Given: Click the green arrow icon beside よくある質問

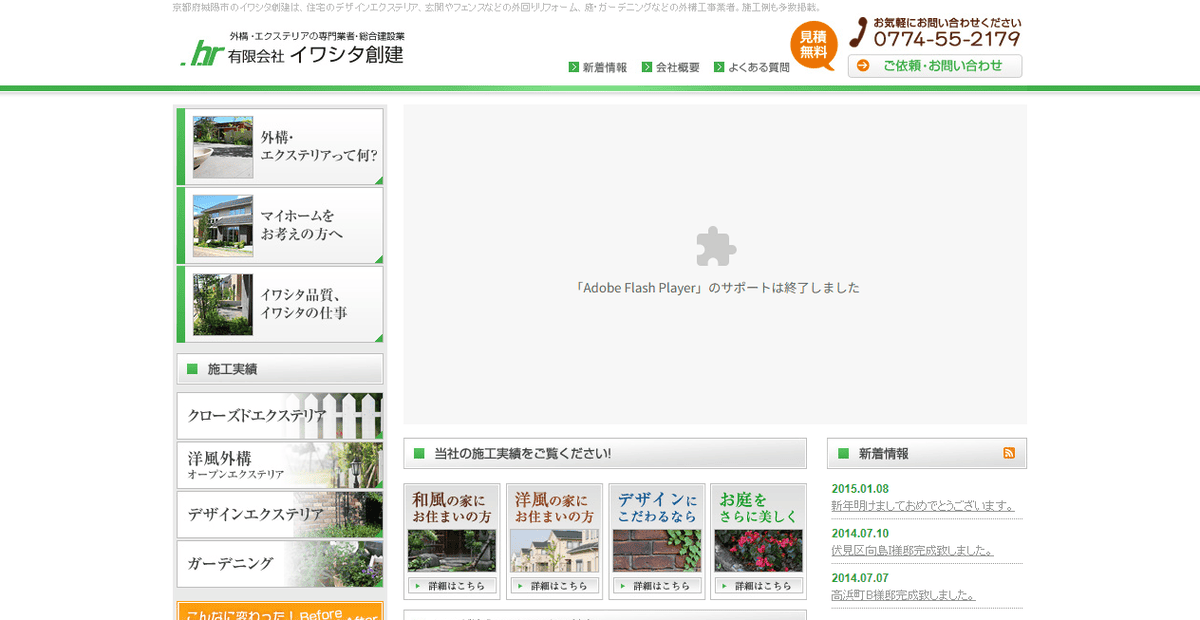Looking at the screenshot, I should 719,67.
